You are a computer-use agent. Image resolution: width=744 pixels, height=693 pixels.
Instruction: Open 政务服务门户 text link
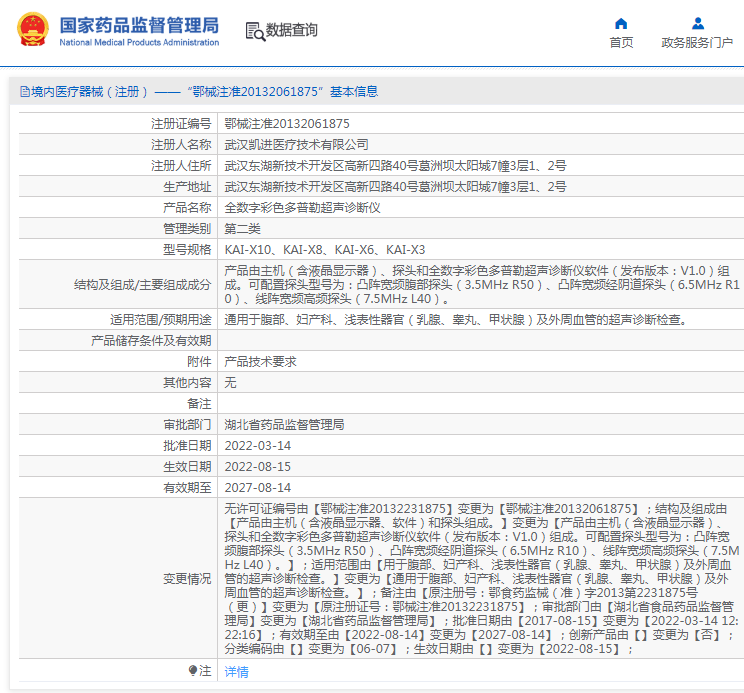697,43
